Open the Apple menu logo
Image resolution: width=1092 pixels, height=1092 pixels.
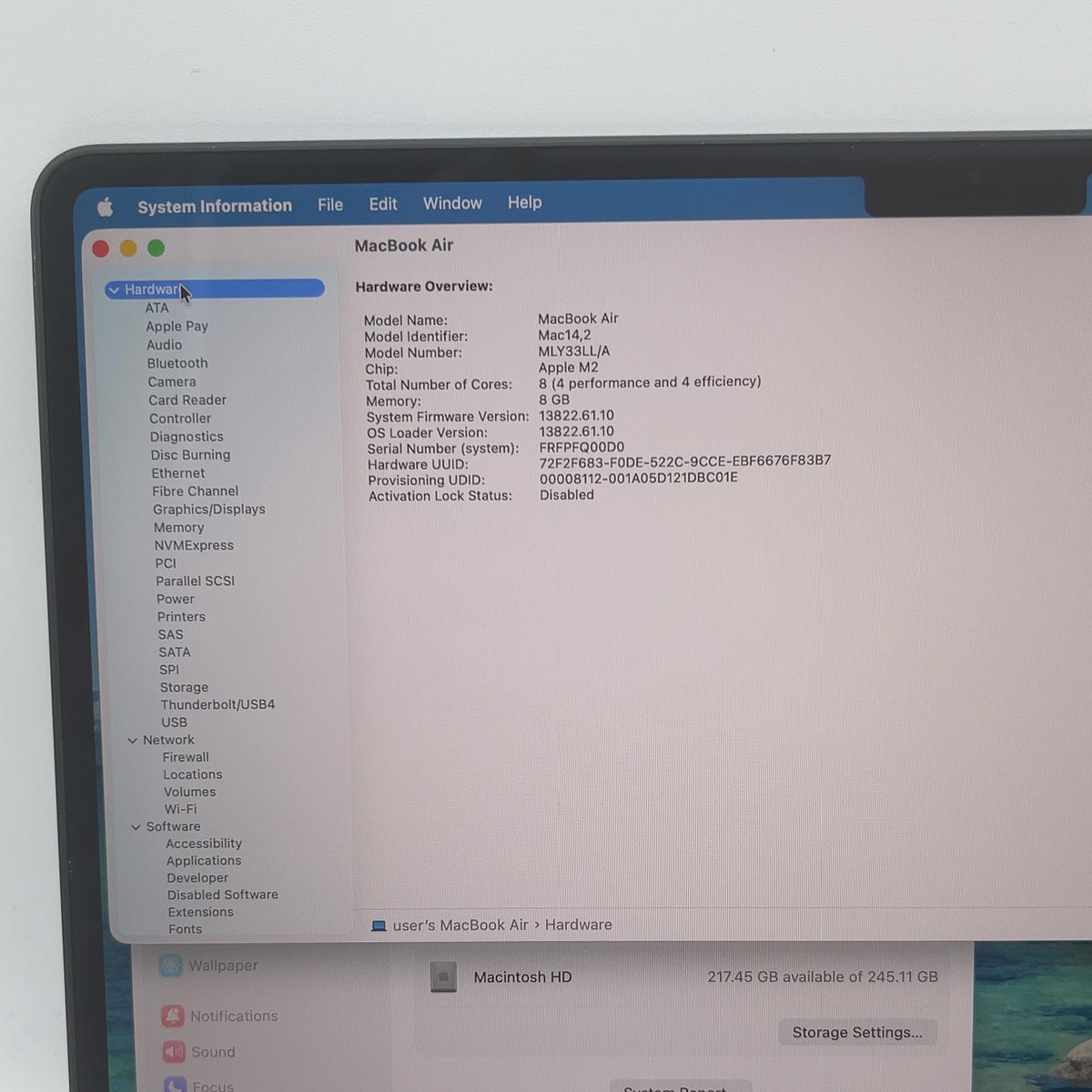point(106,207)
